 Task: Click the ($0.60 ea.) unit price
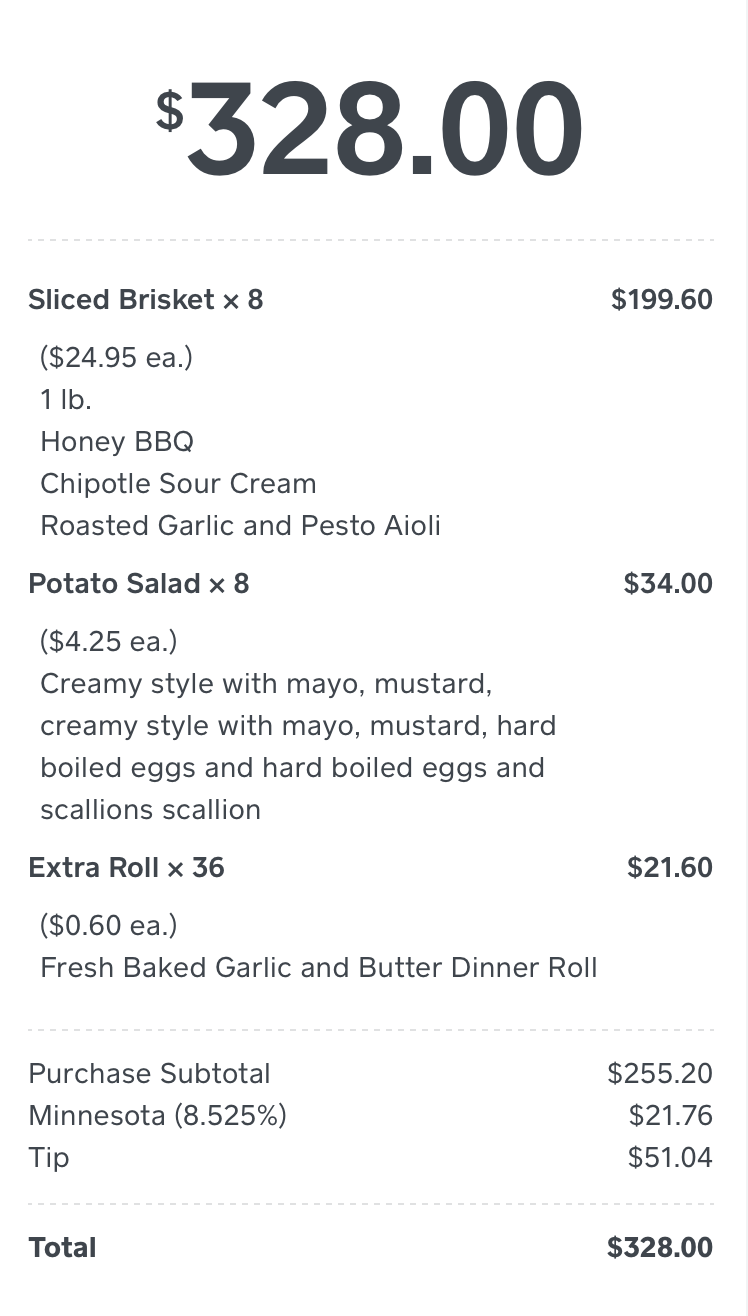click(109, 926)
